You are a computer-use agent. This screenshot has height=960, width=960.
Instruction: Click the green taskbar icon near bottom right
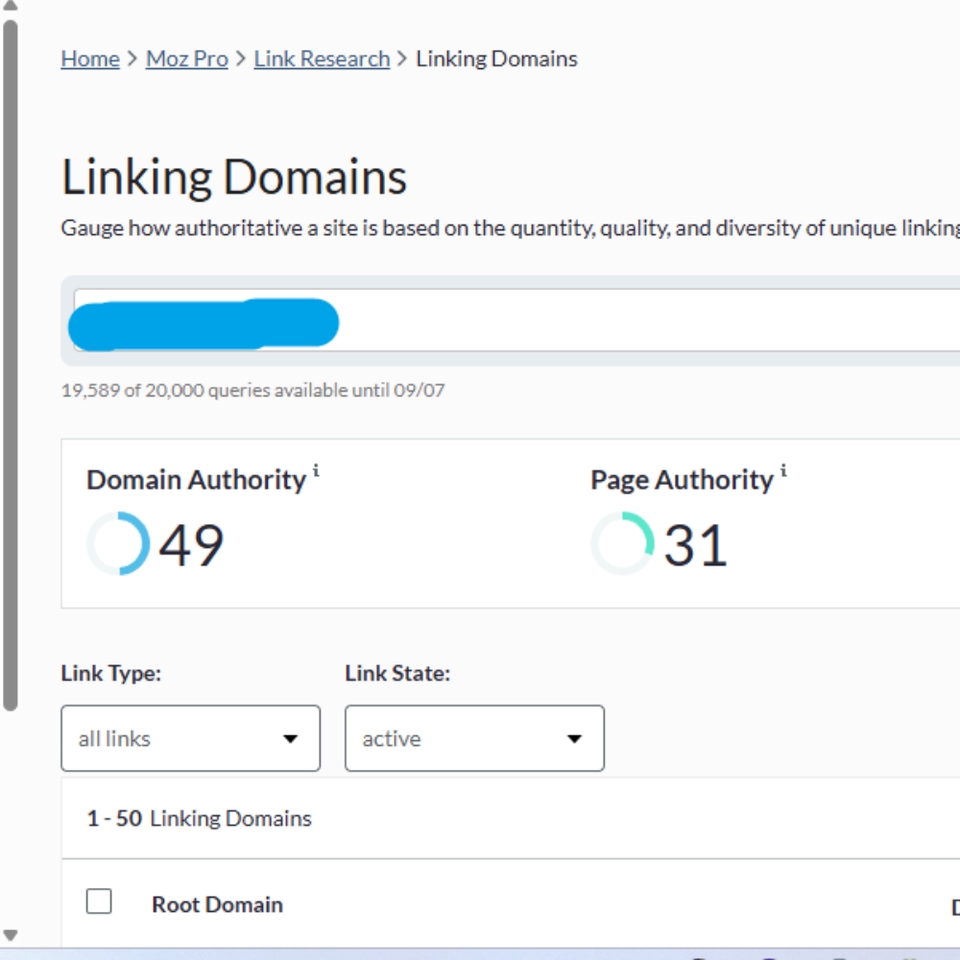coord(907,957)
